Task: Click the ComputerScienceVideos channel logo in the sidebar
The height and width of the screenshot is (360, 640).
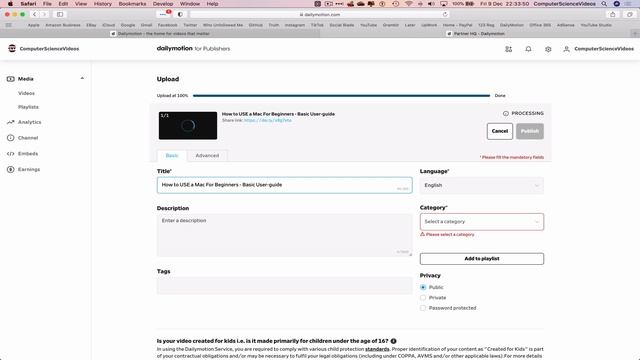Action: point(12,48)
